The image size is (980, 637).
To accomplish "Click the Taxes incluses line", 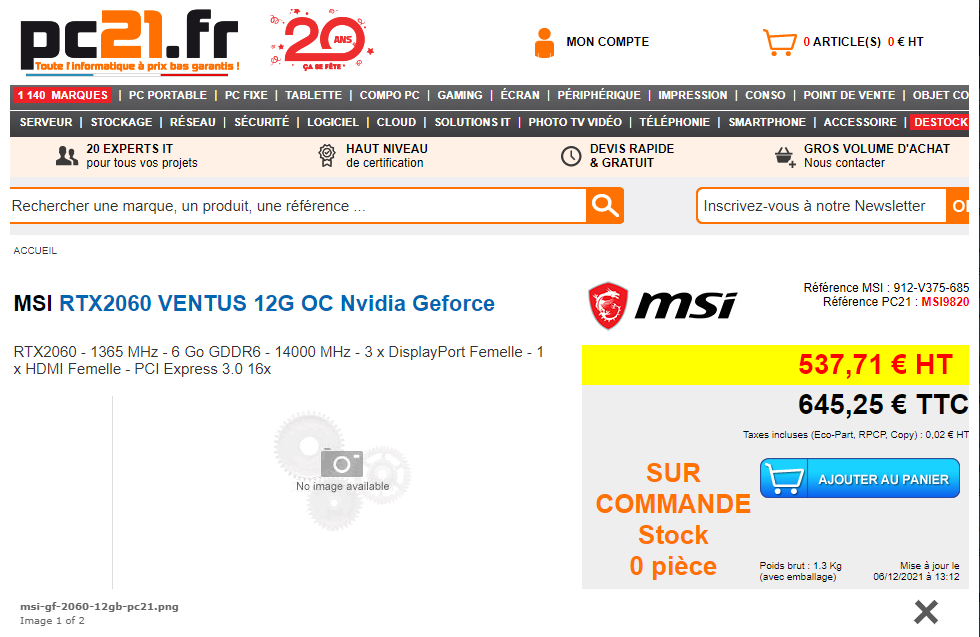I will click(x=856, y=434).
